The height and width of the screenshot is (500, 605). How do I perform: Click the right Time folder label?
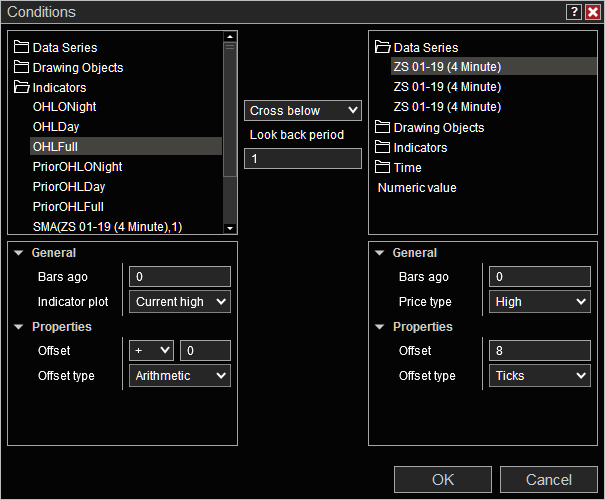coord(407,167)
